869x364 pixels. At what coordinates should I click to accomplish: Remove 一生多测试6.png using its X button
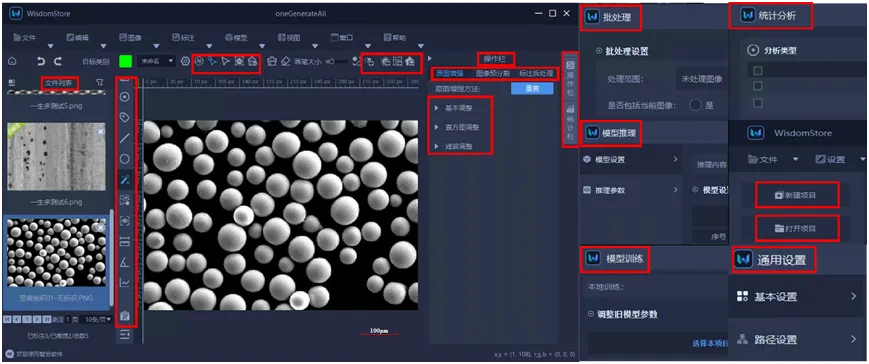pos(100,131)
